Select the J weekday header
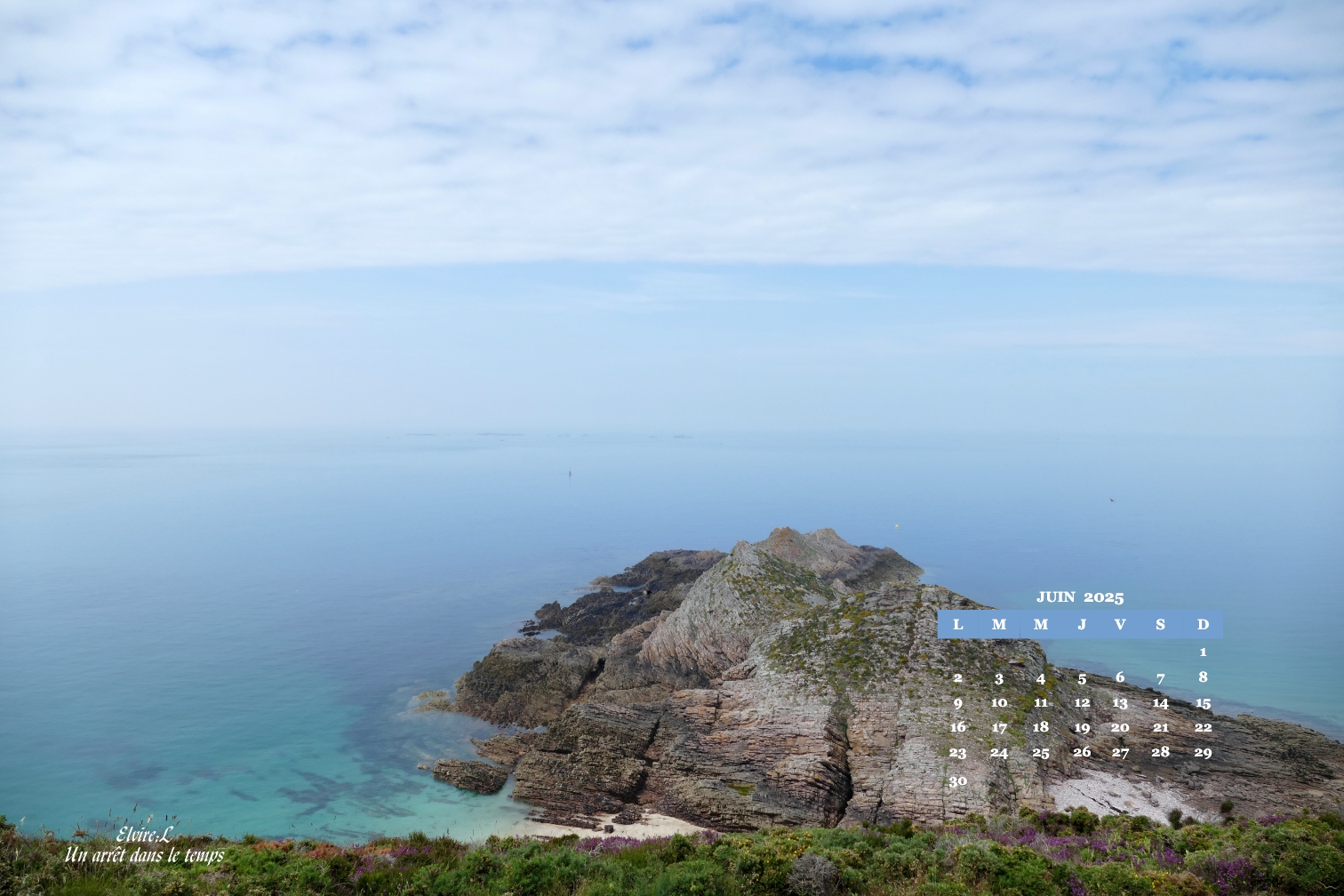The height and width of the screenshot is (896, 1344). [x=1082, y=624]
